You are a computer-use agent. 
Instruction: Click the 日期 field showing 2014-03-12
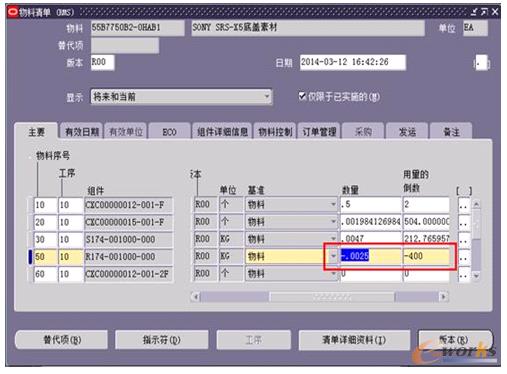pos(353,62)
